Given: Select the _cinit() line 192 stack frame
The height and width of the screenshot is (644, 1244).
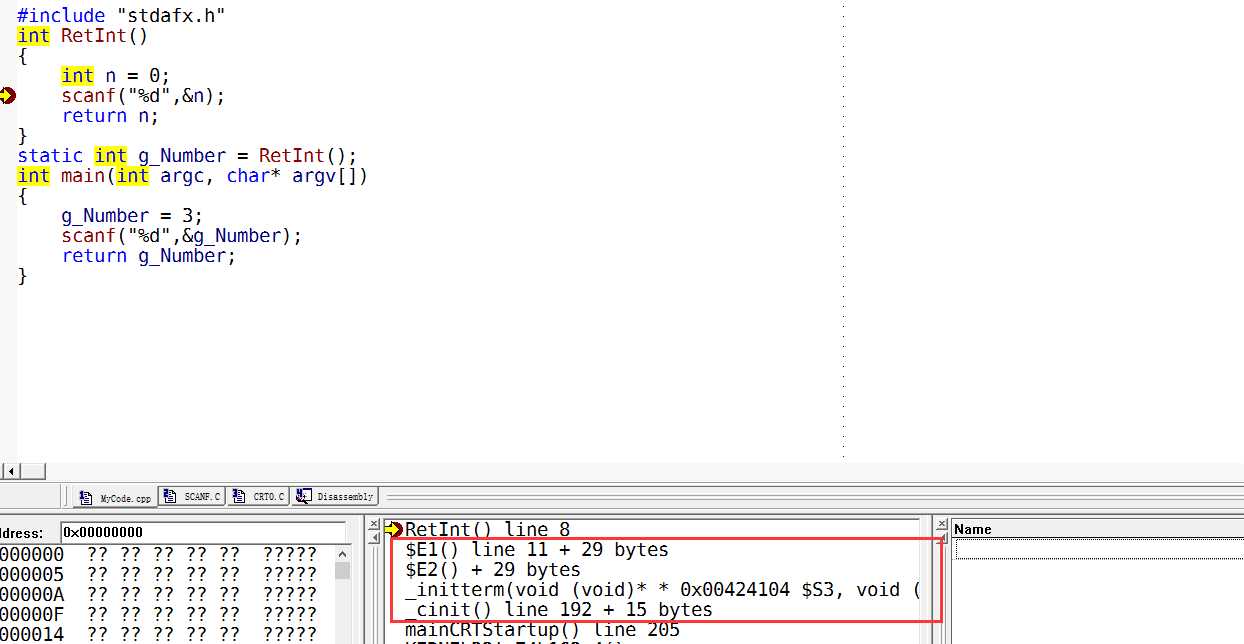Looking at the screenshot, I should pos(558,609).
